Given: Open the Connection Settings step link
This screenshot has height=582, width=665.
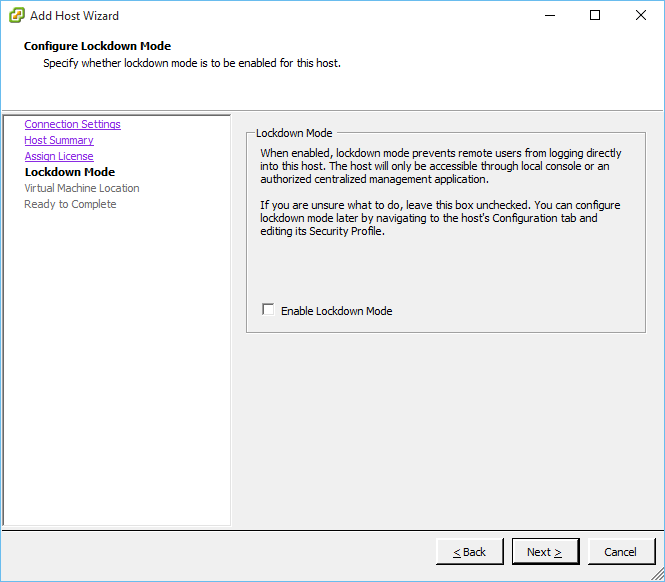Looking at the screenshot, I should pos(73,124).
